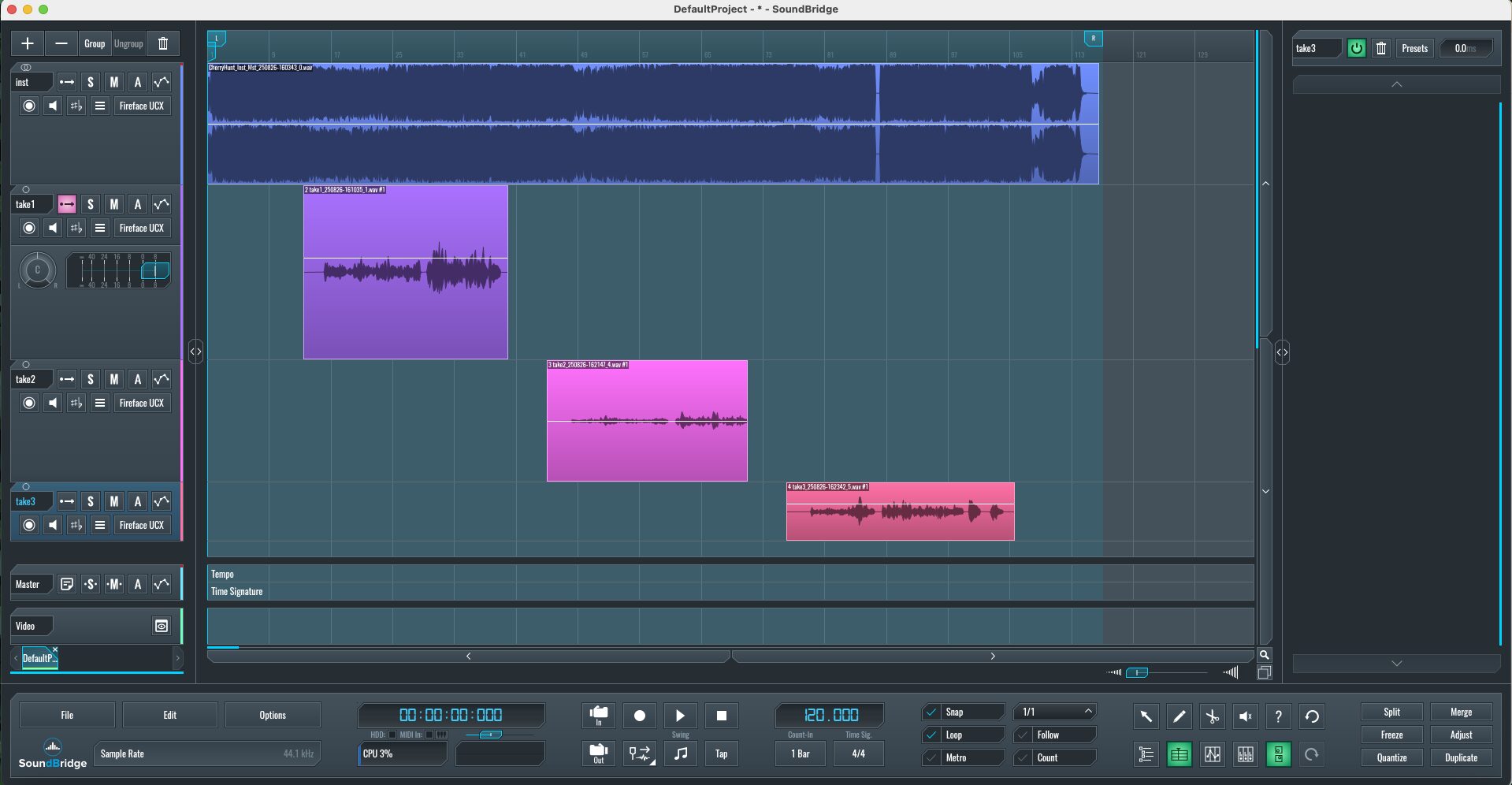
Task: Open the audio-to-MIDI conversion icon
Action: pos(640,753)
